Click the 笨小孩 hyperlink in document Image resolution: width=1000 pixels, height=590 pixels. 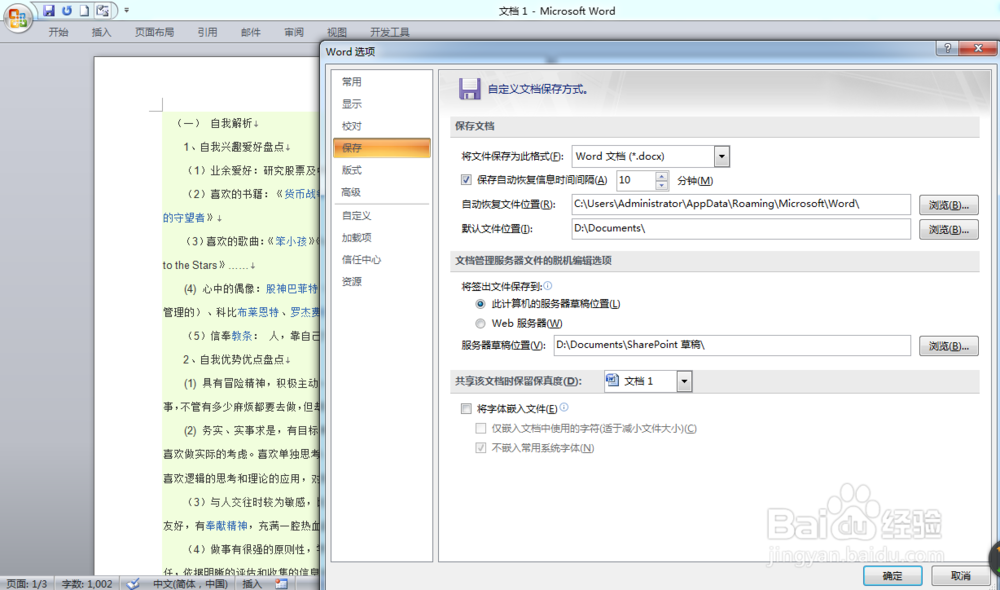[291, 241]
